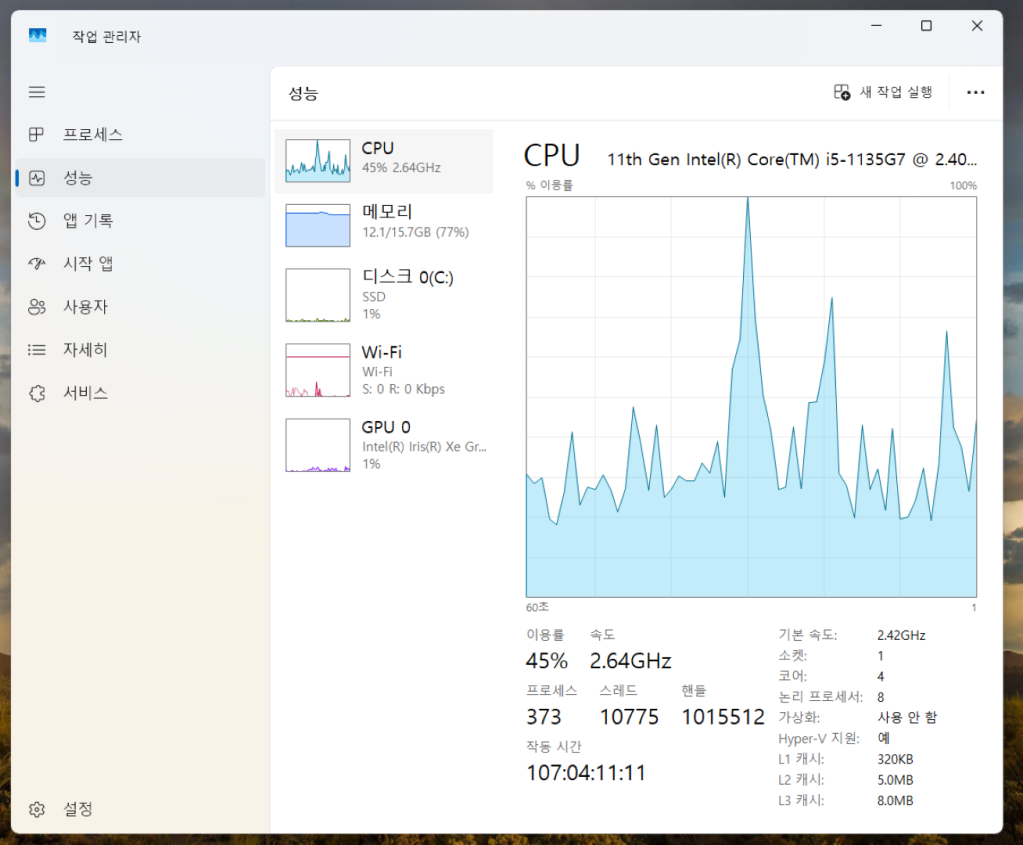
Task: Open 서비스 services puzzle icon
Action: coord(37,393)
